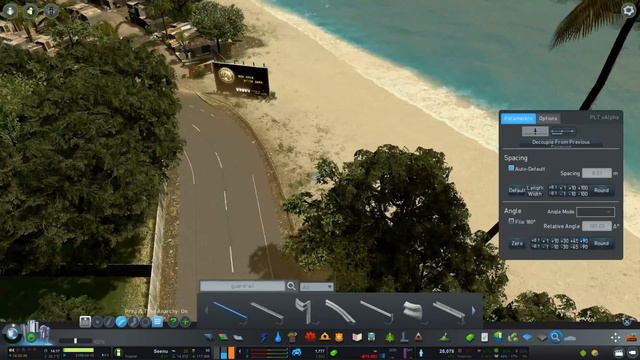The height and width of the screenshot is (360, 640).
Task: Select the Width spacing option
Action: pos(535,194)
